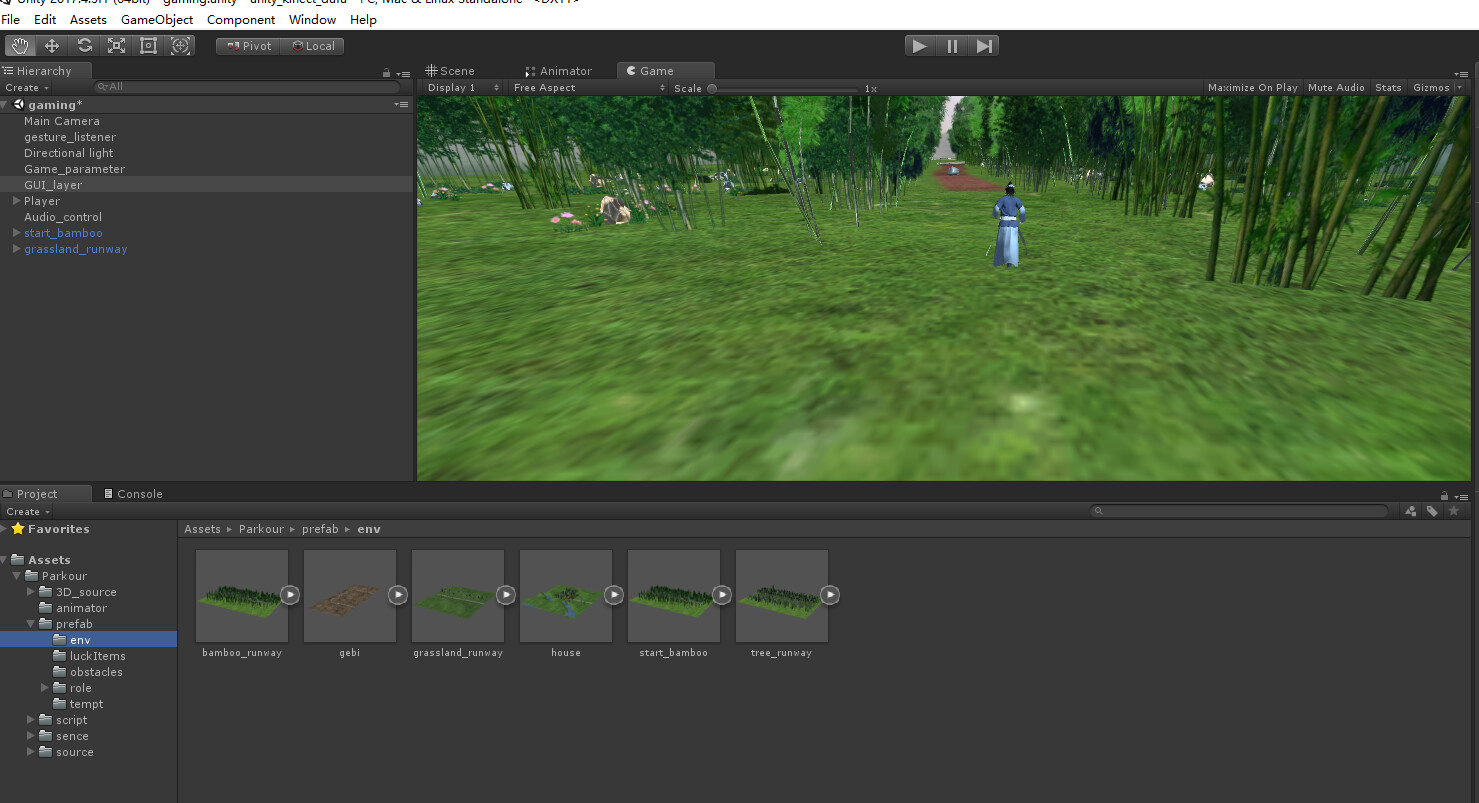Image resolution: width=1479 pixels, height=803 pixels.
Task: Collapse the prefab folder in Project tree
Action: coord(31,623)
